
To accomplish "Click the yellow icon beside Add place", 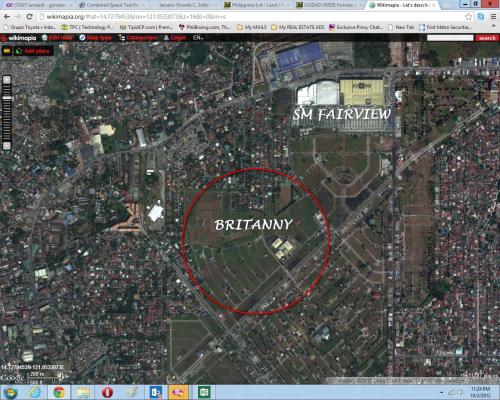I will 7,51.
